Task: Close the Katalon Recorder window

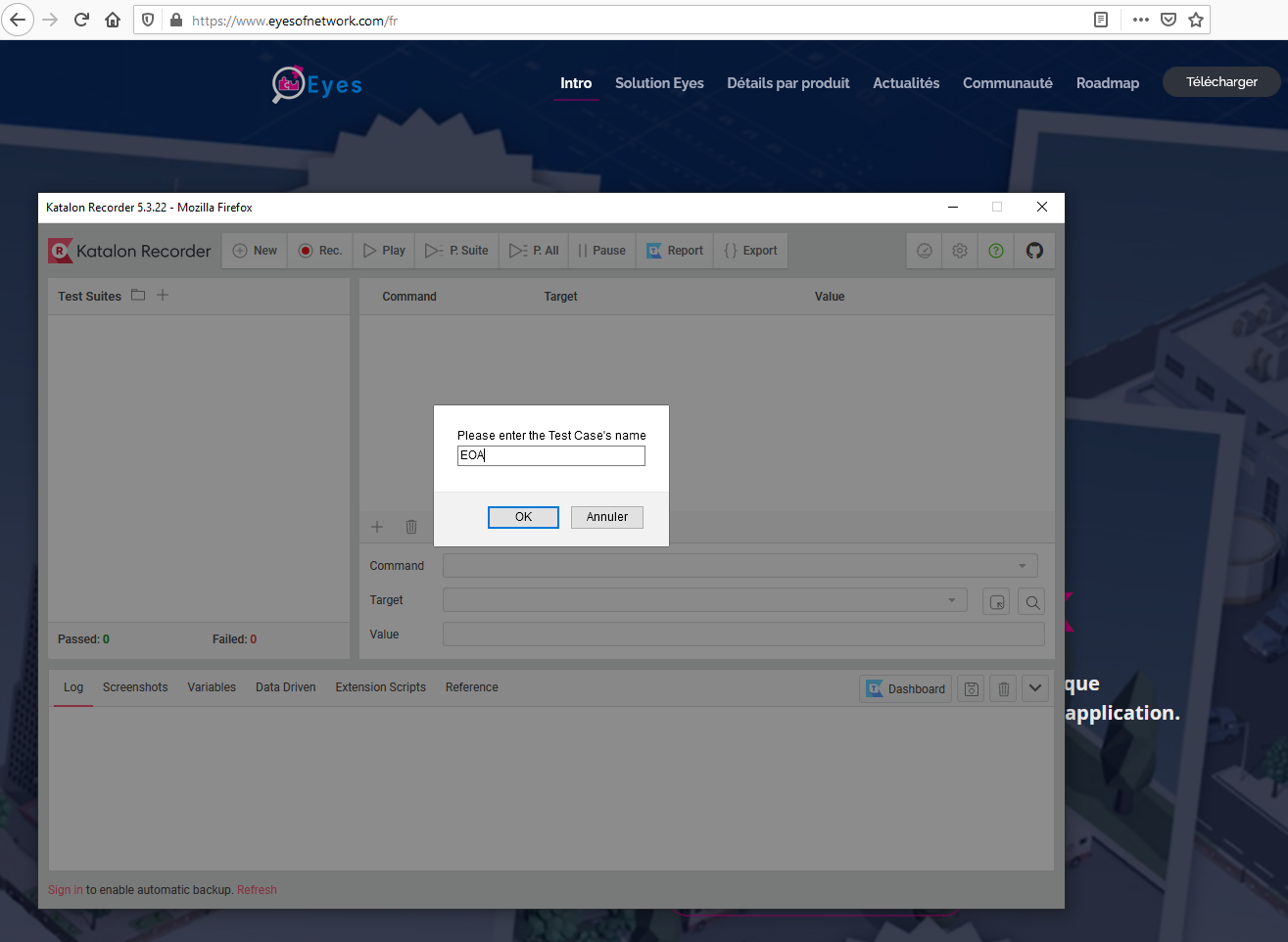Action: (1042, 207)
